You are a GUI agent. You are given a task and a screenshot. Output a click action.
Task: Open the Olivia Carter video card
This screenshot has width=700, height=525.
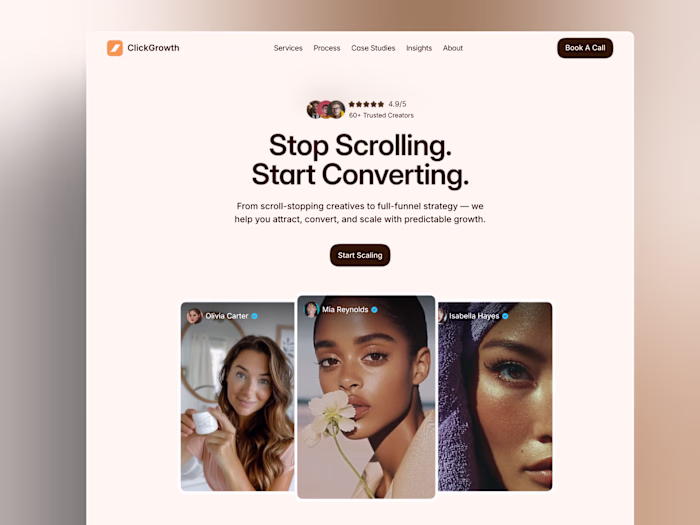point(238,396)
